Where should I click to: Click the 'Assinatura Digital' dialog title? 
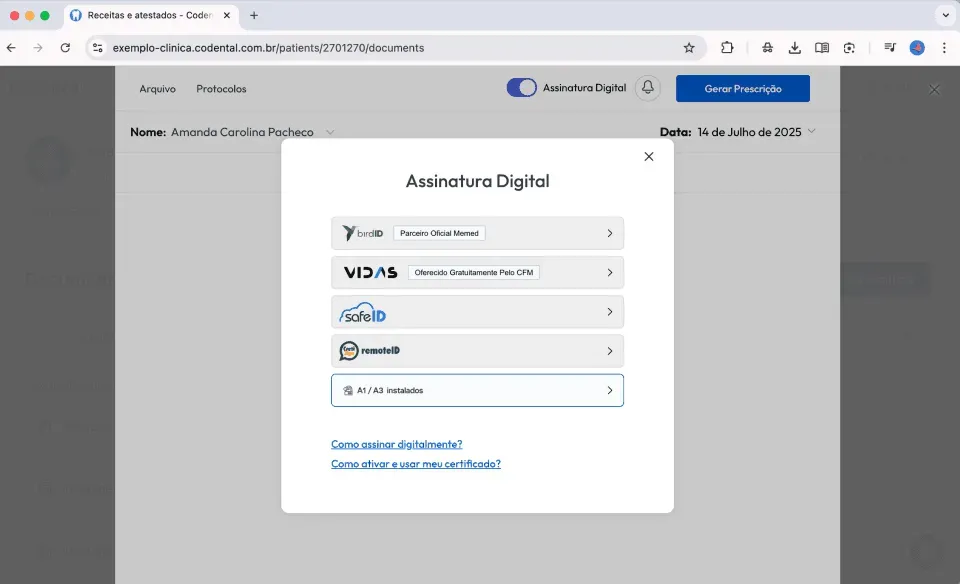(478, 181)
